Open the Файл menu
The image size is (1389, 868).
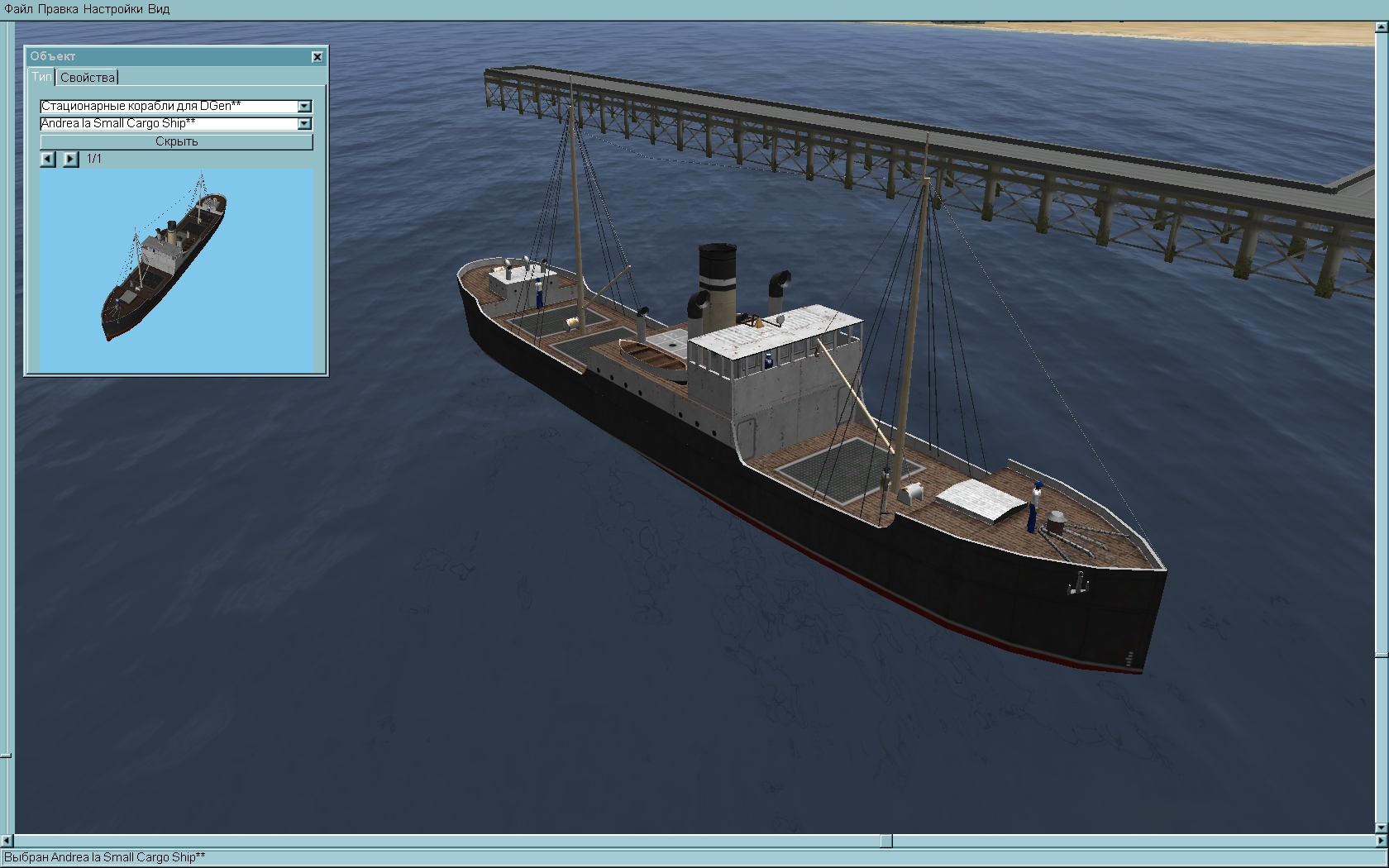[x=19, y=9]
